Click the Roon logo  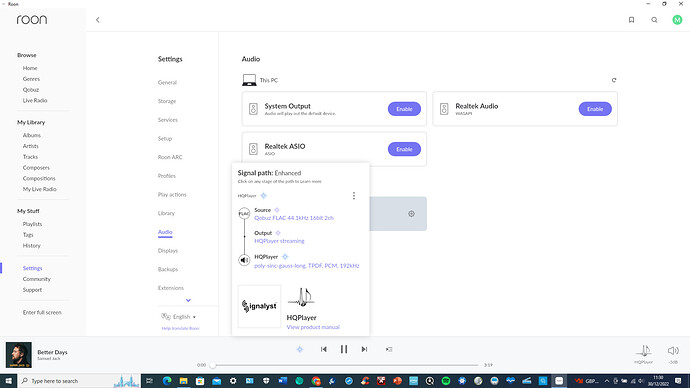[x=32, y=20]
